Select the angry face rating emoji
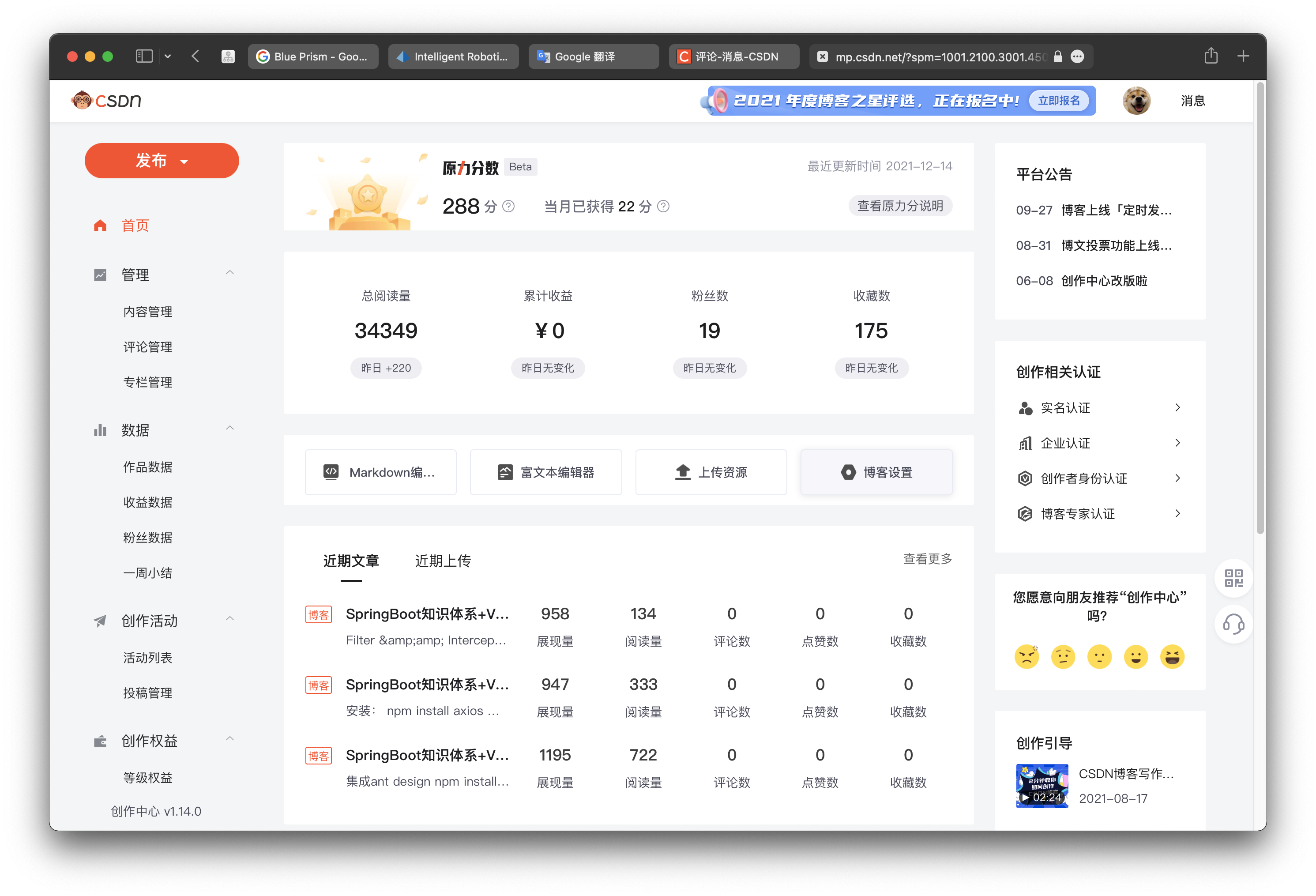This screenshot has width=1316, height=896. click(1026, 657)
